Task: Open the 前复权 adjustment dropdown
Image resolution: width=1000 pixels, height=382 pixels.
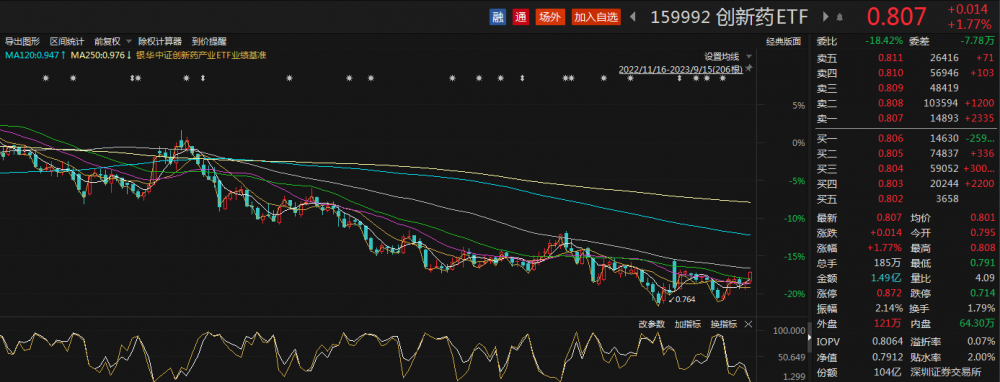Action: tap(112, 41)
